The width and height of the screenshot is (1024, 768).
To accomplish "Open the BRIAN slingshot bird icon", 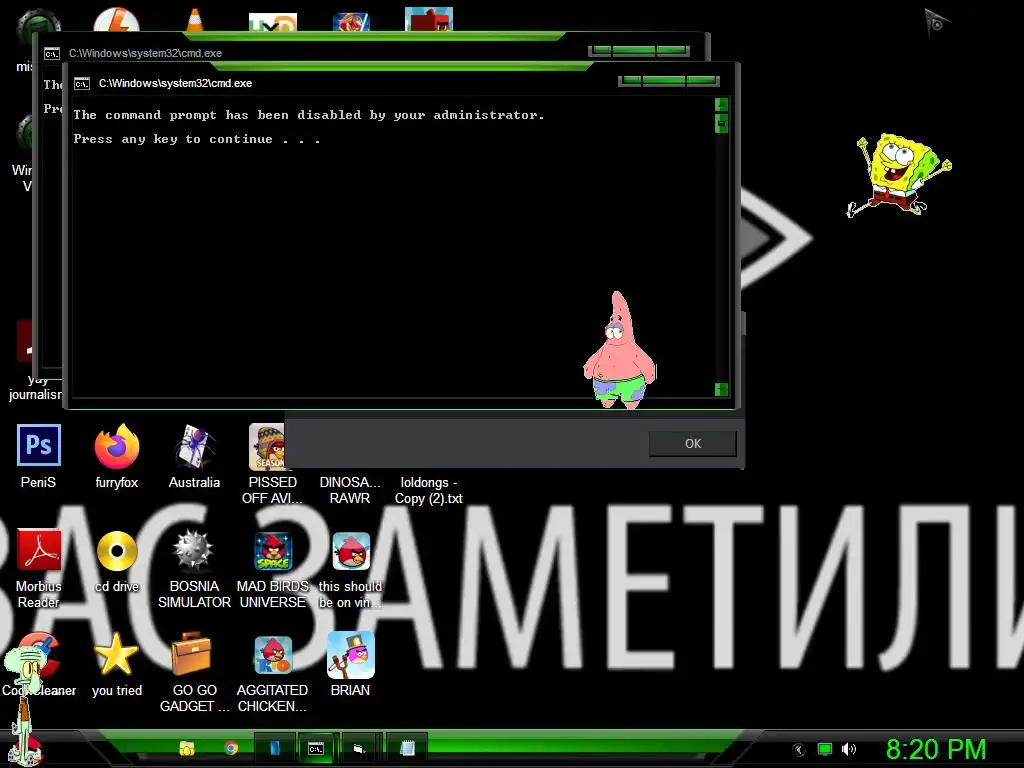I will click(351, 655).
